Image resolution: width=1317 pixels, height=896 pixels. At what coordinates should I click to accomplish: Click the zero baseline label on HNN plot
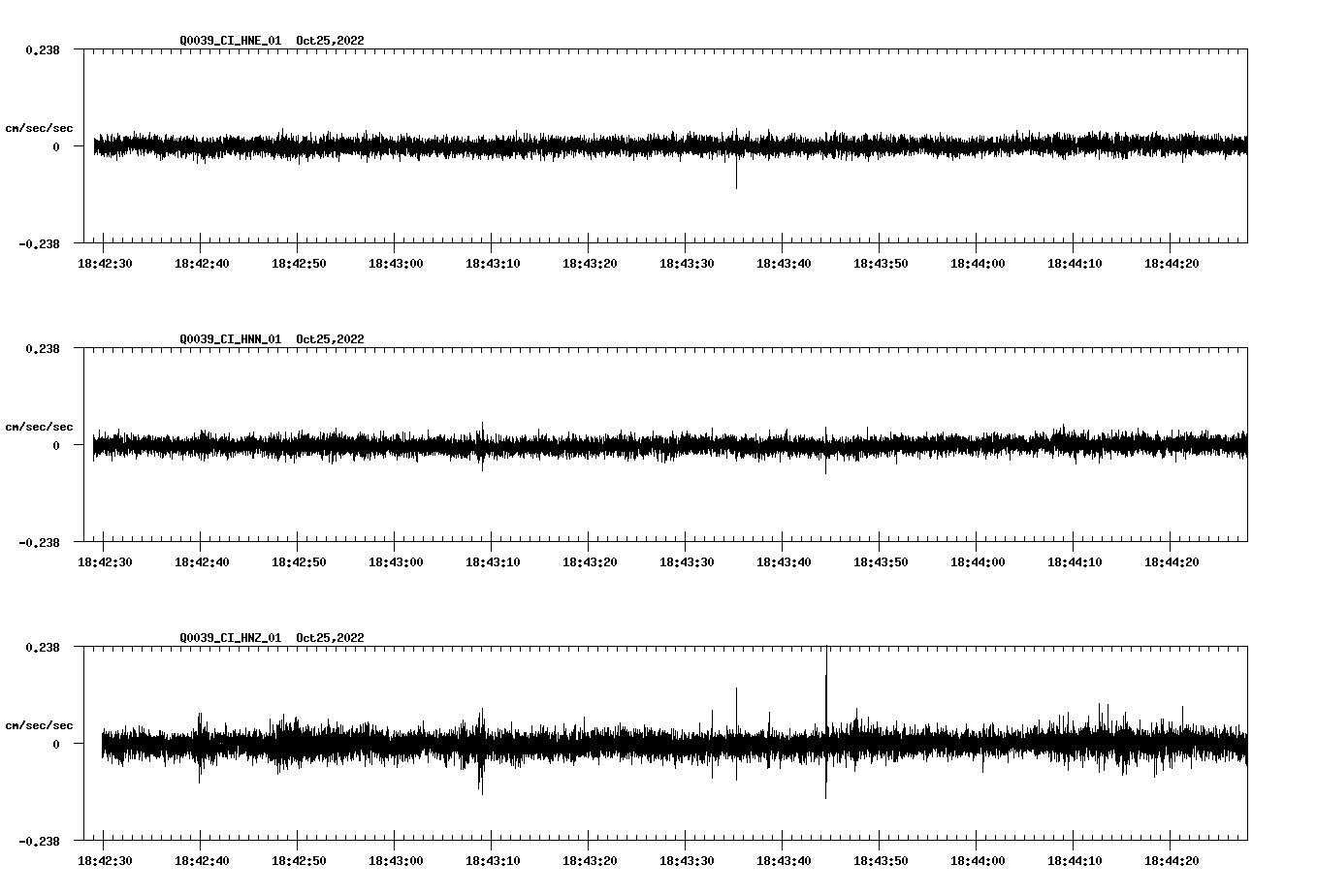pos(56,445)
